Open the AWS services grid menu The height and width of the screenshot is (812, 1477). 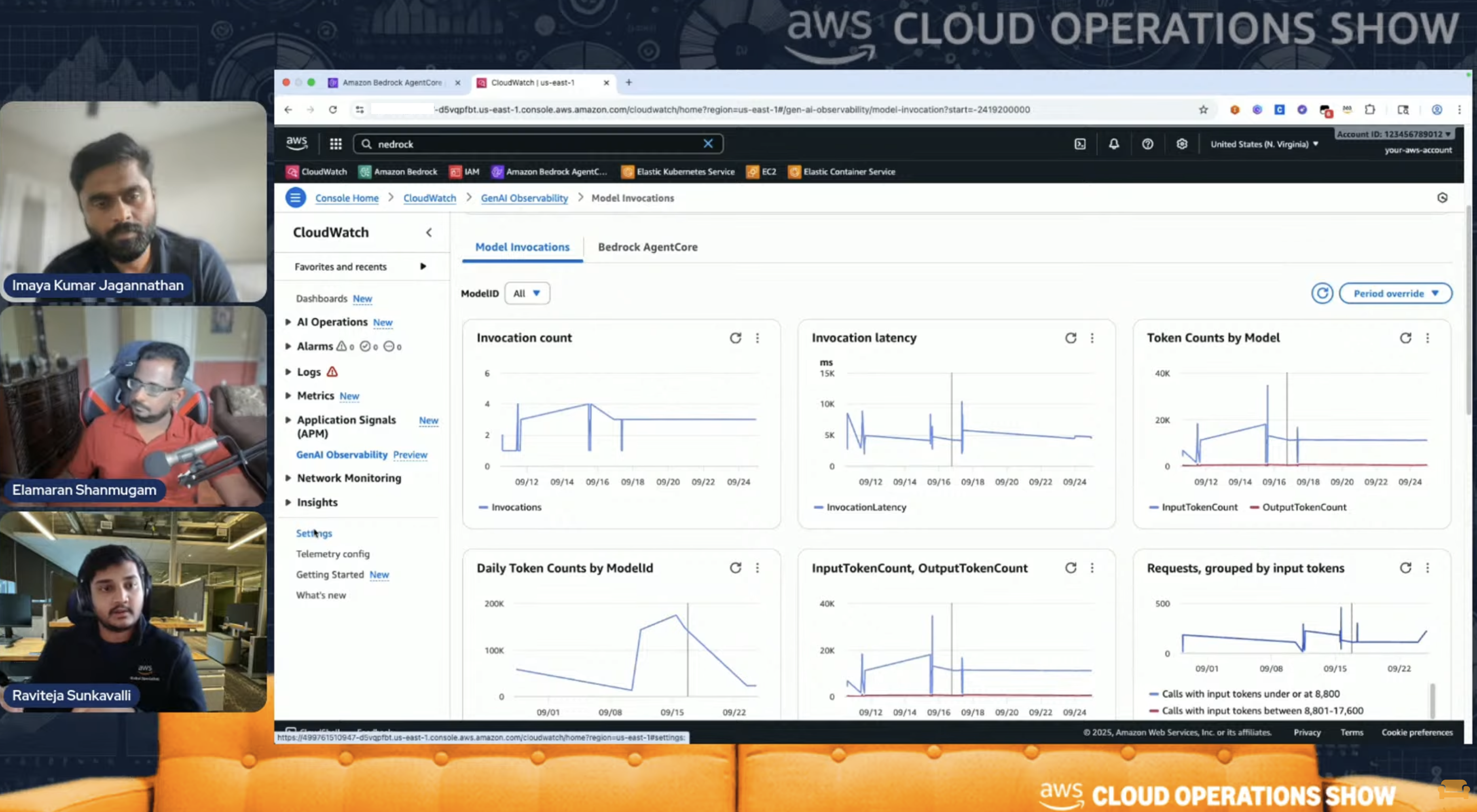335,144
